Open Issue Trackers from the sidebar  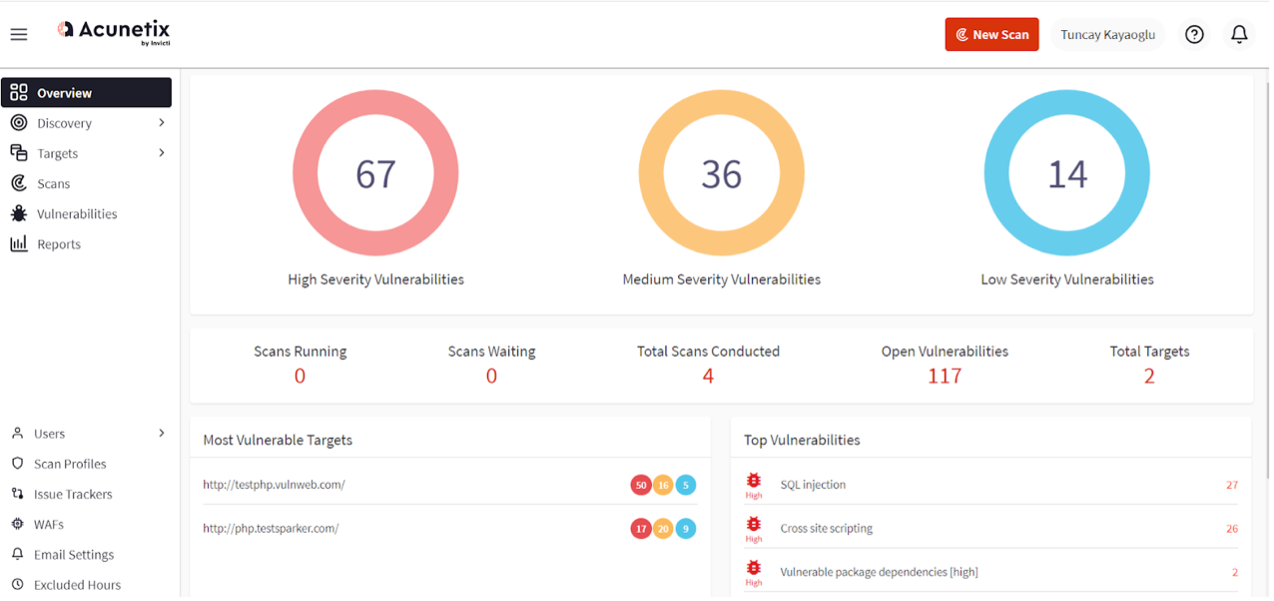coord(72,494)
